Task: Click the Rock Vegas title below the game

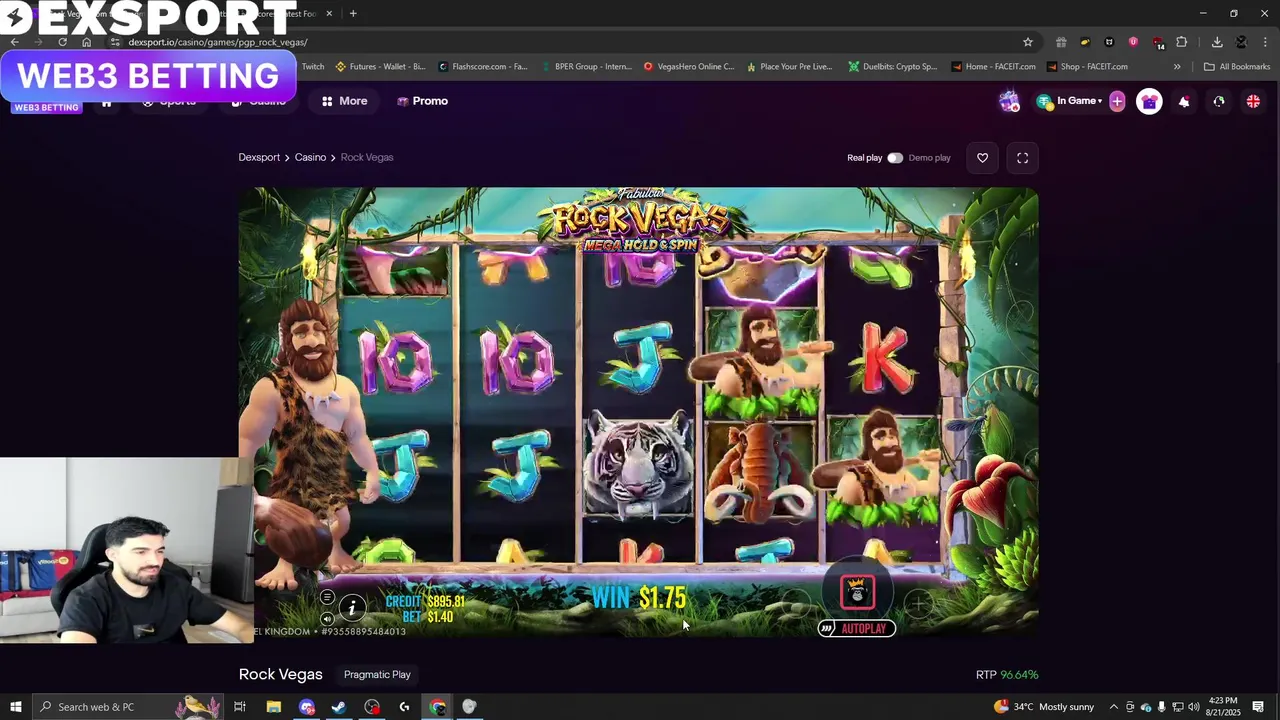Action: [x=281, y=674]
